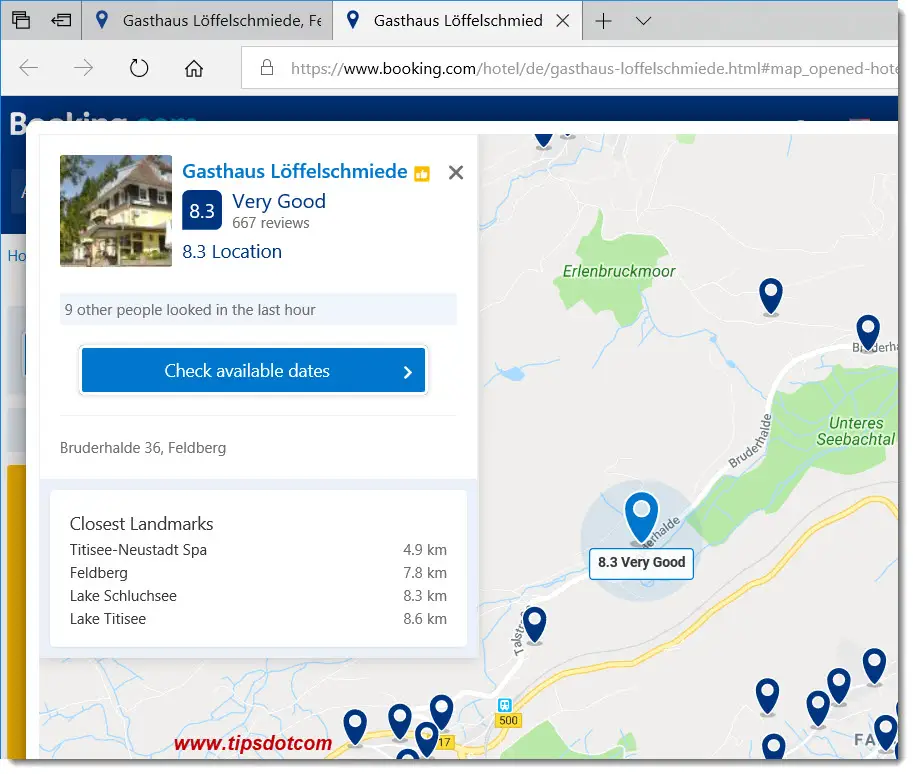Close the hotel info popup with the X
The image size is (913, 774).
tap(456, 172)
